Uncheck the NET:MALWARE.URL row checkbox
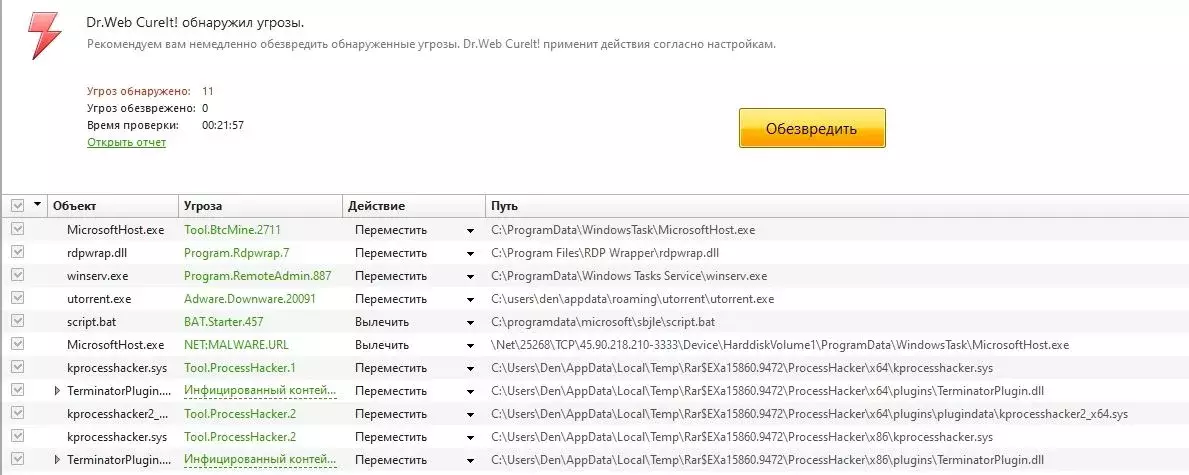 coord(17,344)
